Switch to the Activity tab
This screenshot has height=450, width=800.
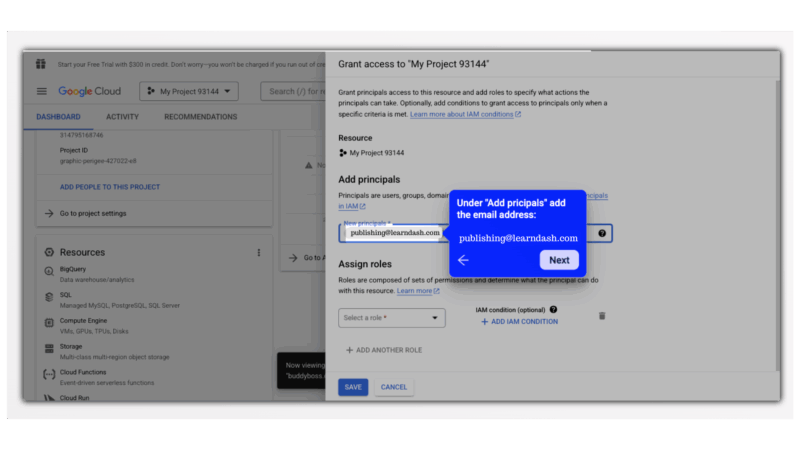tap(122, 117)
